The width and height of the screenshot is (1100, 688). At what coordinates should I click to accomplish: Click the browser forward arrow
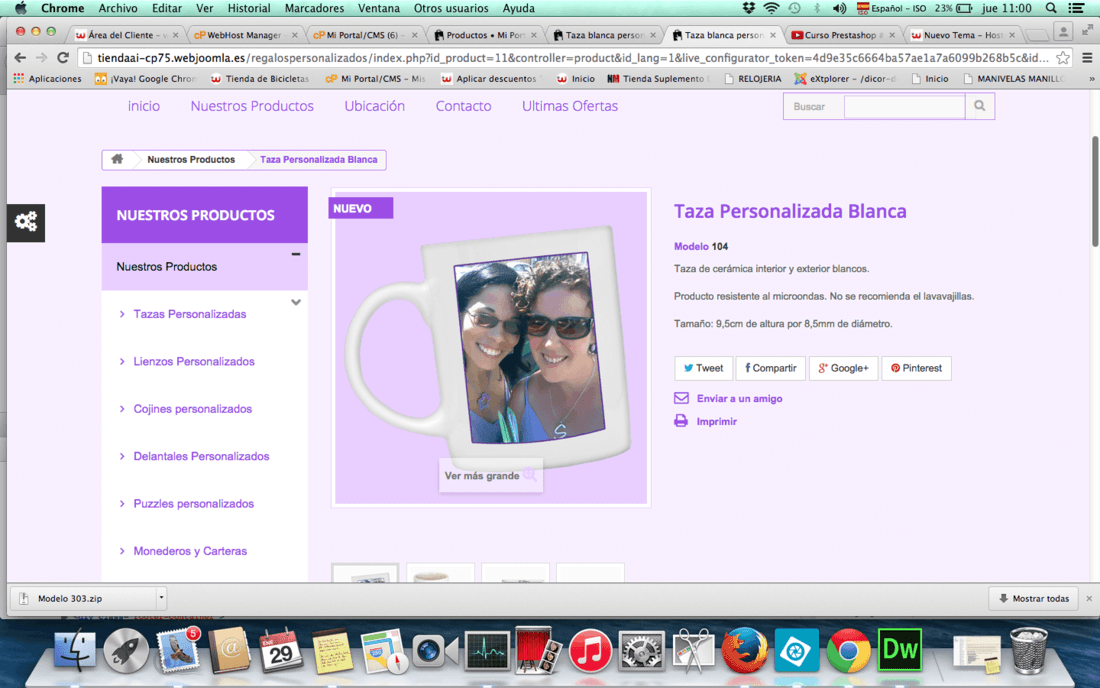click(x=41, y=58)
